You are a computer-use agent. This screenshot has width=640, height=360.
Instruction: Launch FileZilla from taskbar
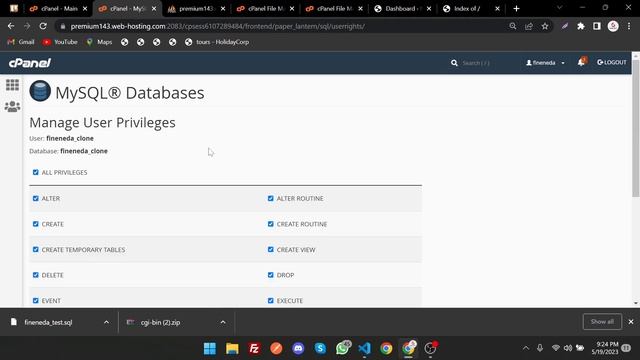tap(254, 349)
